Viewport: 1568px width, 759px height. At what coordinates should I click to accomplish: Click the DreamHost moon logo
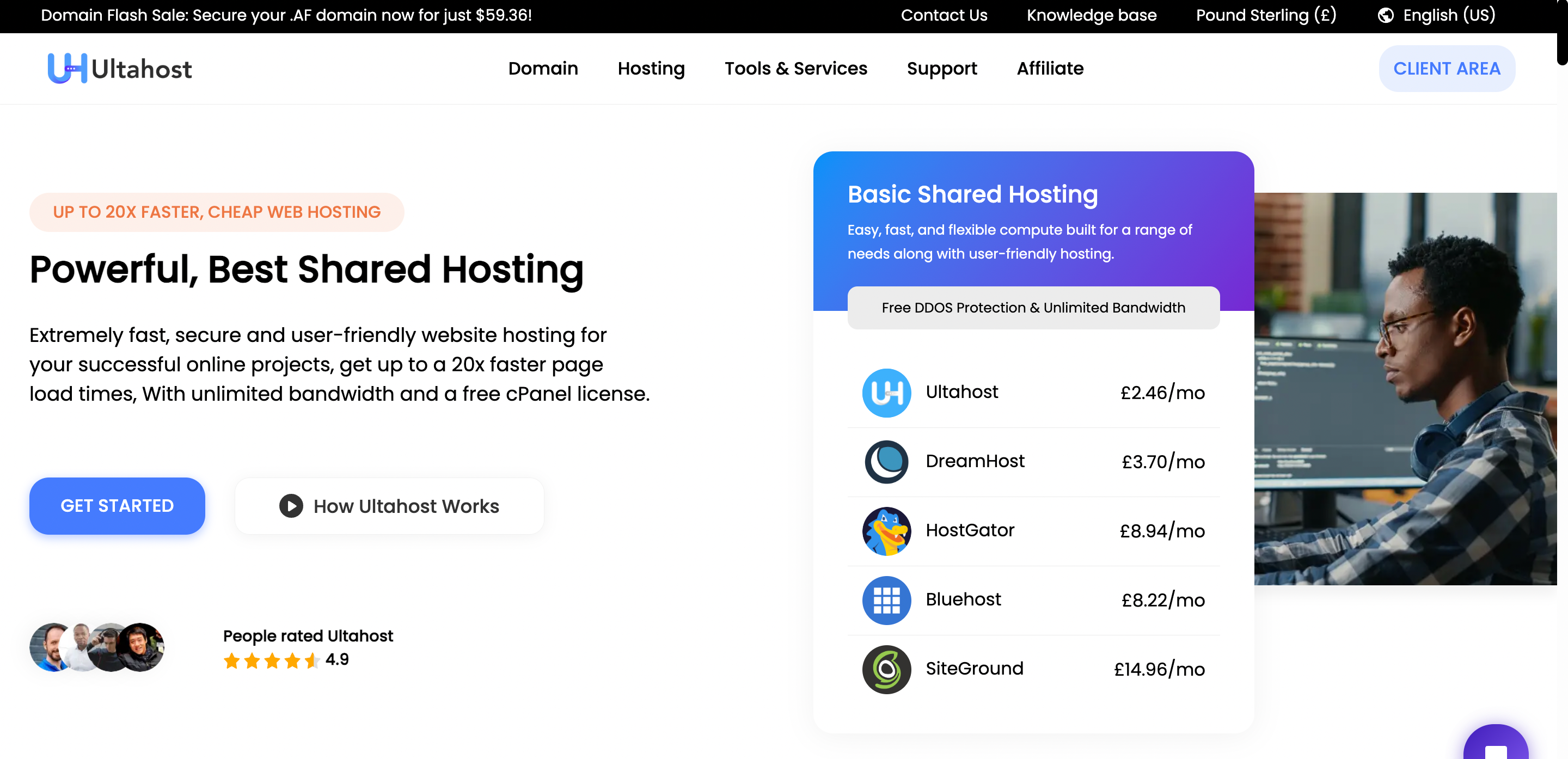pyautogui.click(x=886, y=461)
